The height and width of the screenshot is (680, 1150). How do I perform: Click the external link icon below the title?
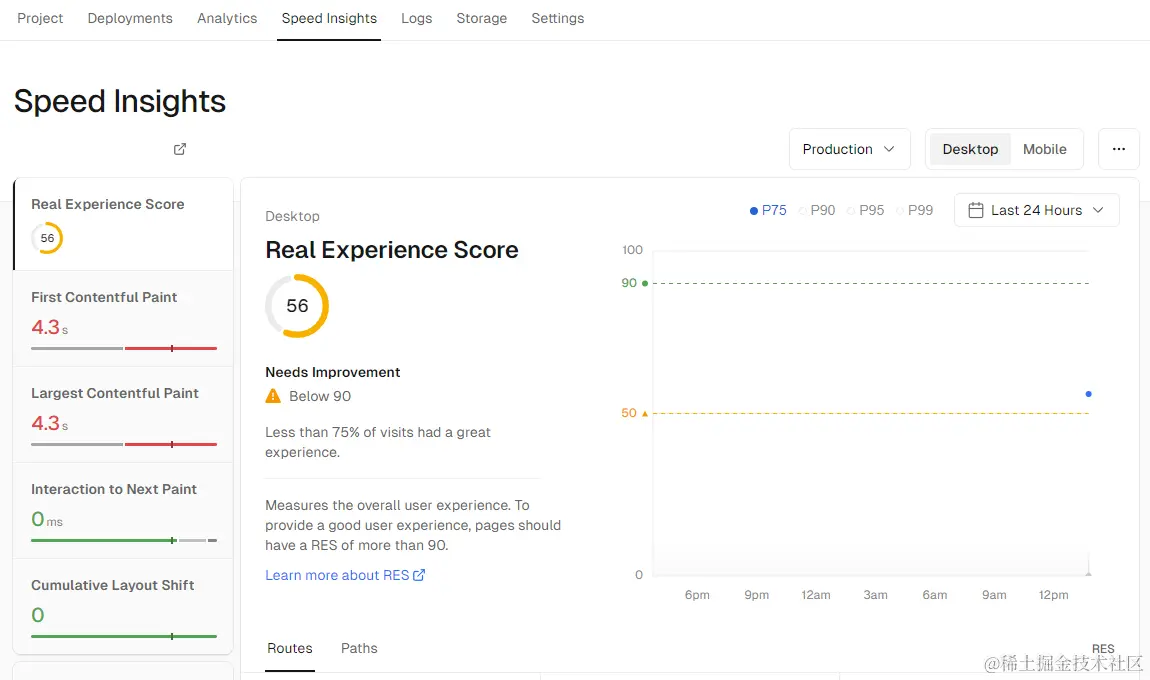[x=180, y=149]
